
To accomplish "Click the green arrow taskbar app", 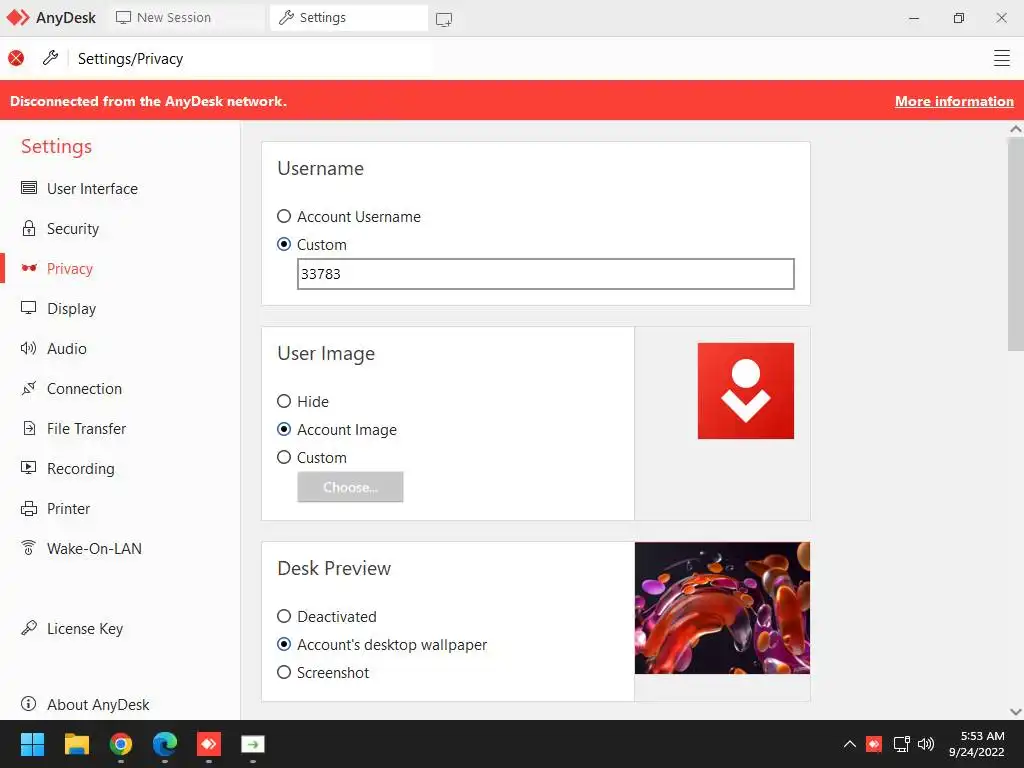I will (253, 744).
